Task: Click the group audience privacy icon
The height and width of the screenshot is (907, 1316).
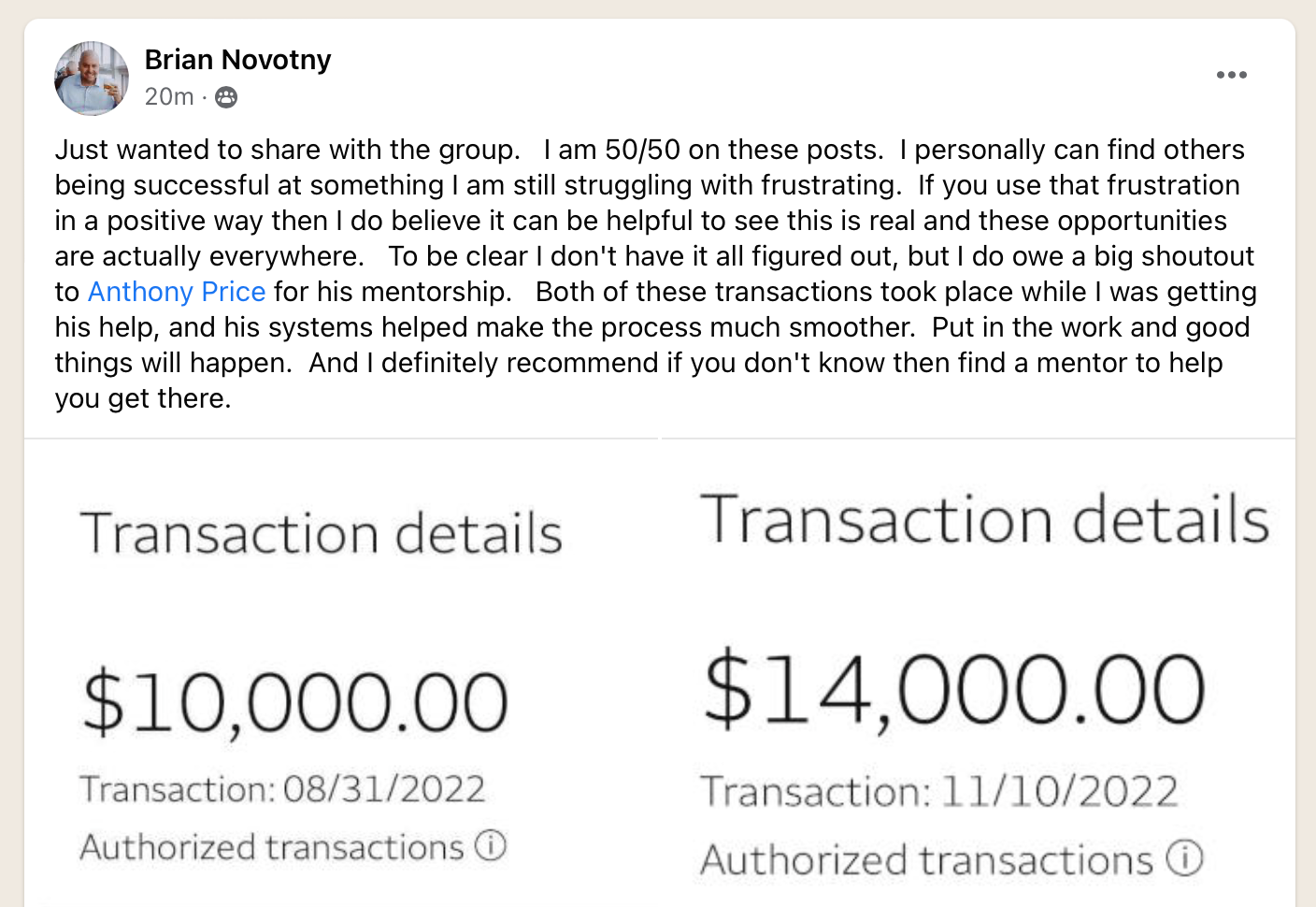Action: [226, 97]
